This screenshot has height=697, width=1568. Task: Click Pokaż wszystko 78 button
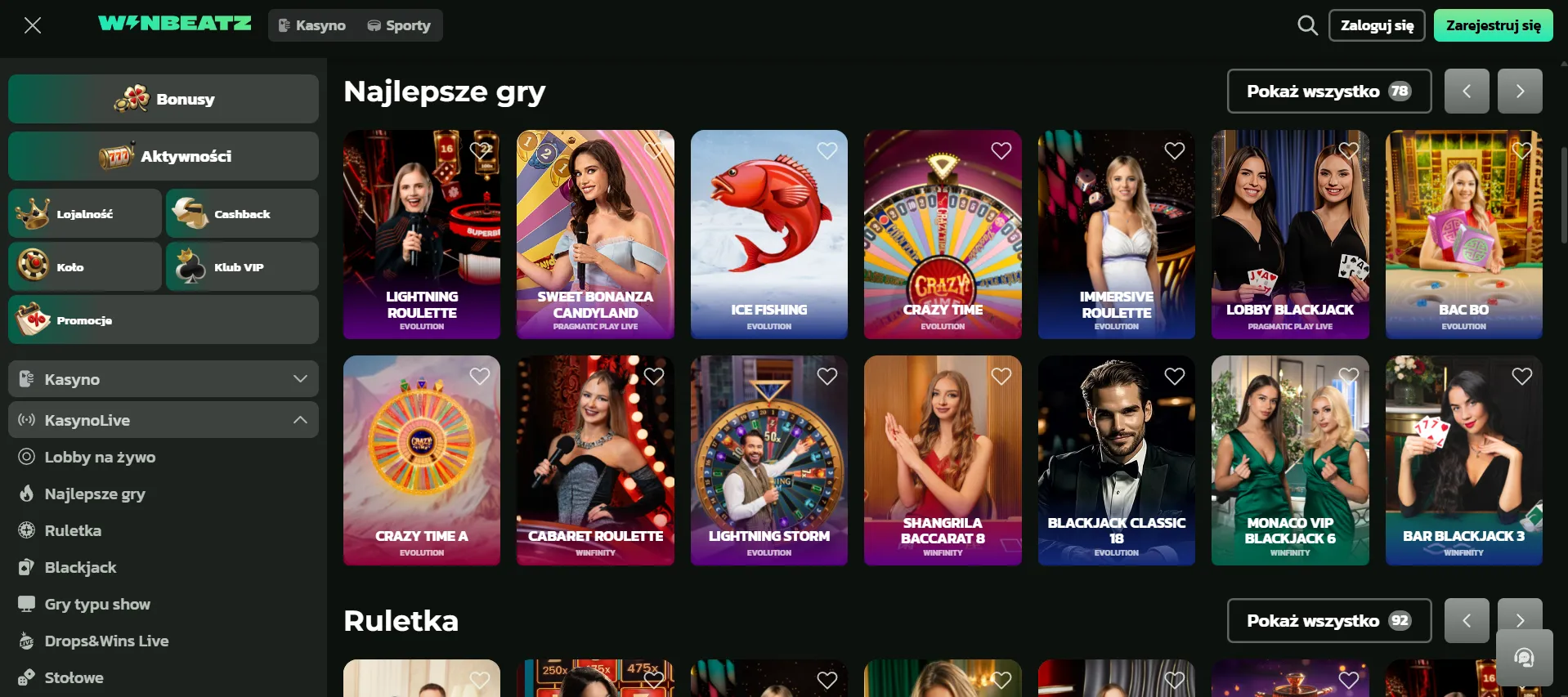[x=1329, y=91]
